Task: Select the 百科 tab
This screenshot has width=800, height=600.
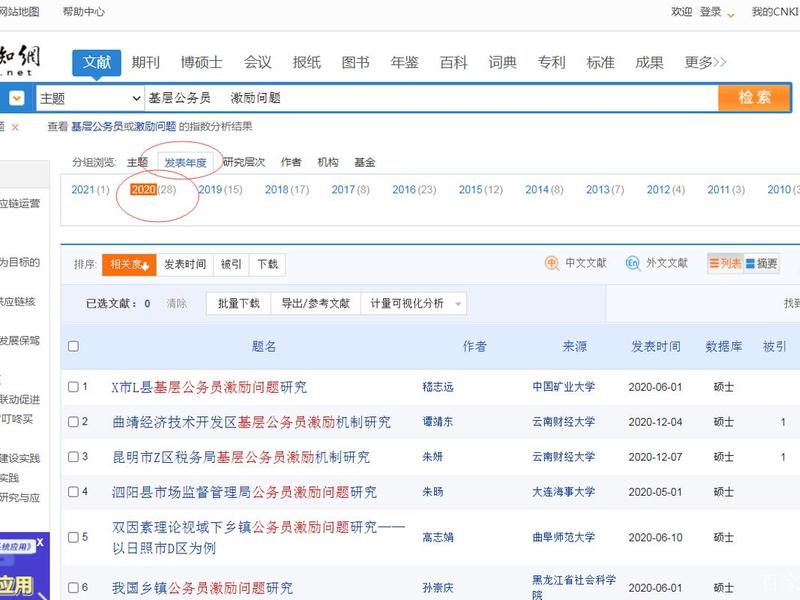Action: click(454, 62)
